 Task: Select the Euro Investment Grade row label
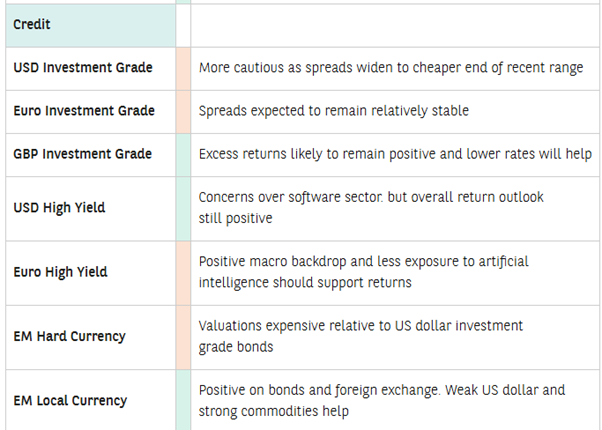tap(83, 111)
